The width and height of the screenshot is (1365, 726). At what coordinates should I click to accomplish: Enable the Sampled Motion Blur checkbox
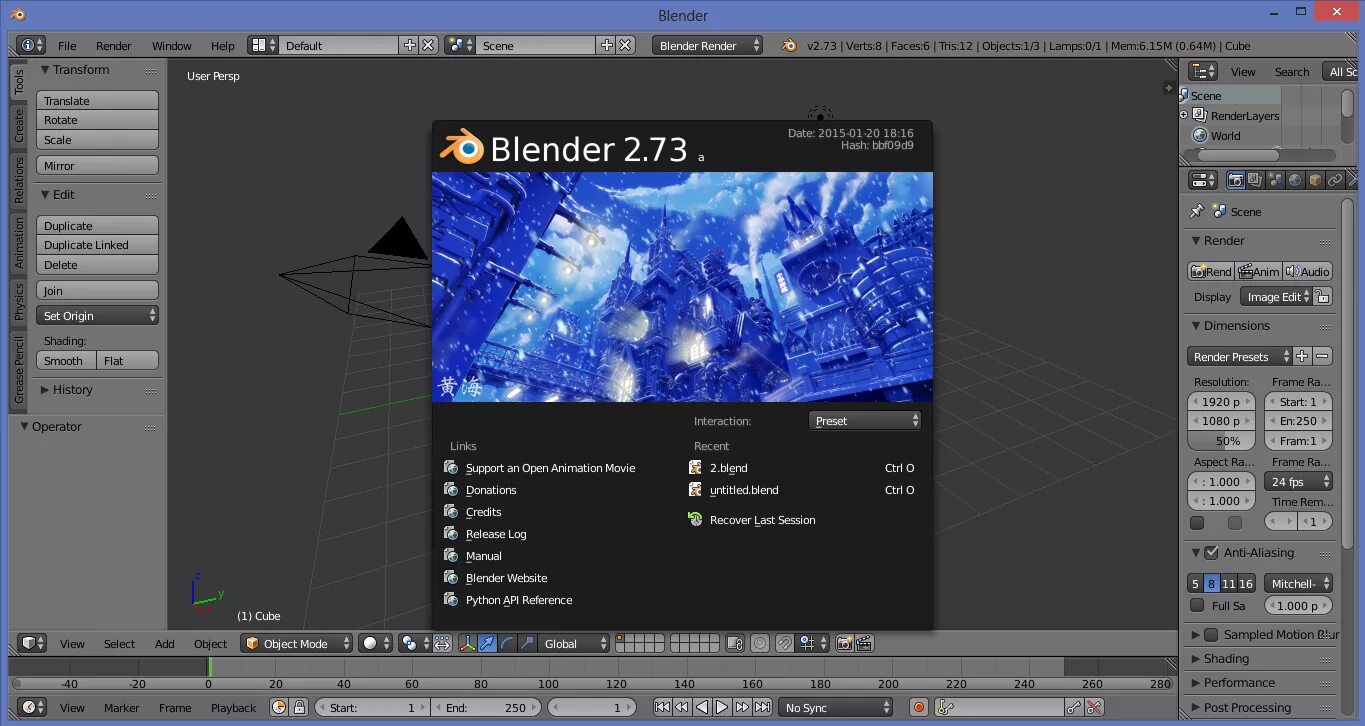tap(1212, 635)
